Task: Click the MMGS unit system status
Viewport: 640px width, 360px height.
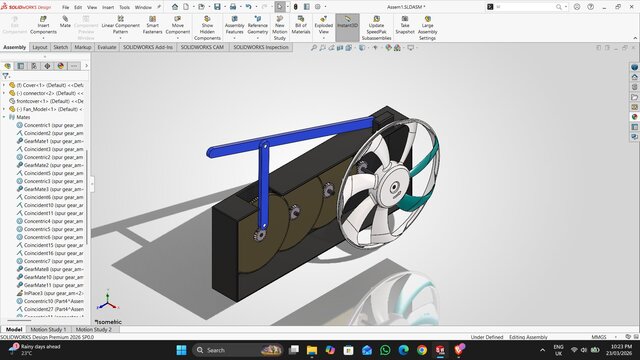Action: coord(599,337)
